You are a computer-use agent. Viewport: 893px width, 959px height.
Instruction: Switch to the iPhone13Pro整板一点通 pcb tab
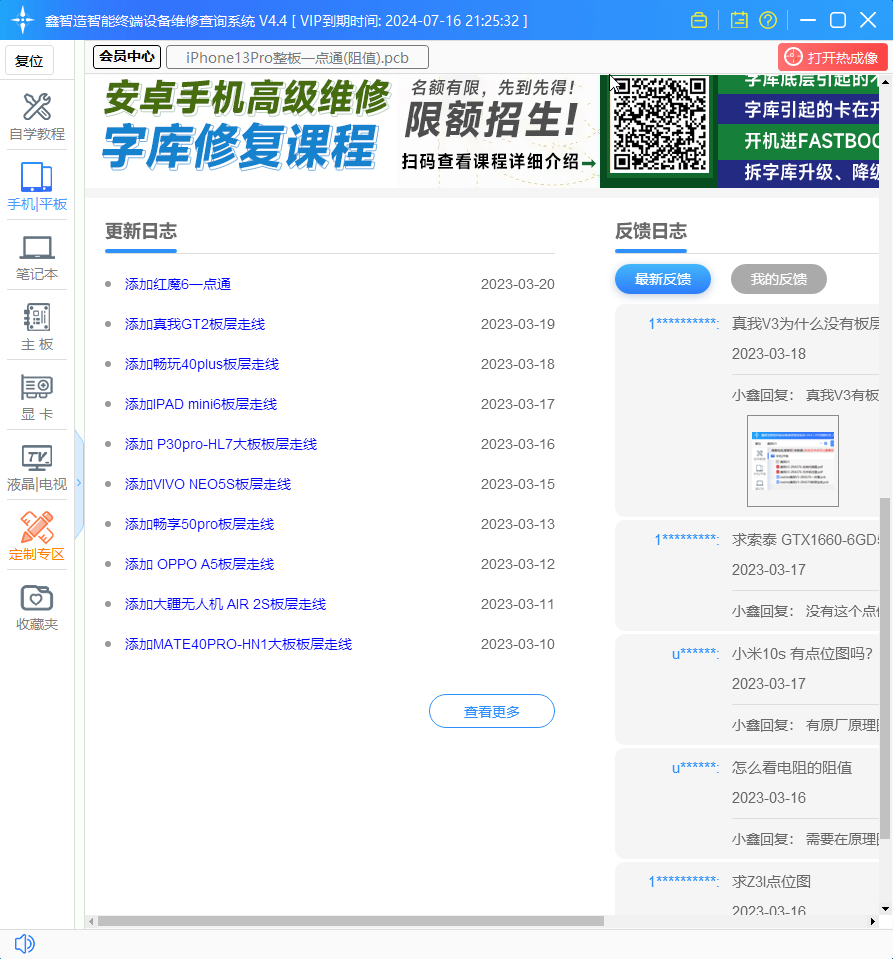(297, 58)
